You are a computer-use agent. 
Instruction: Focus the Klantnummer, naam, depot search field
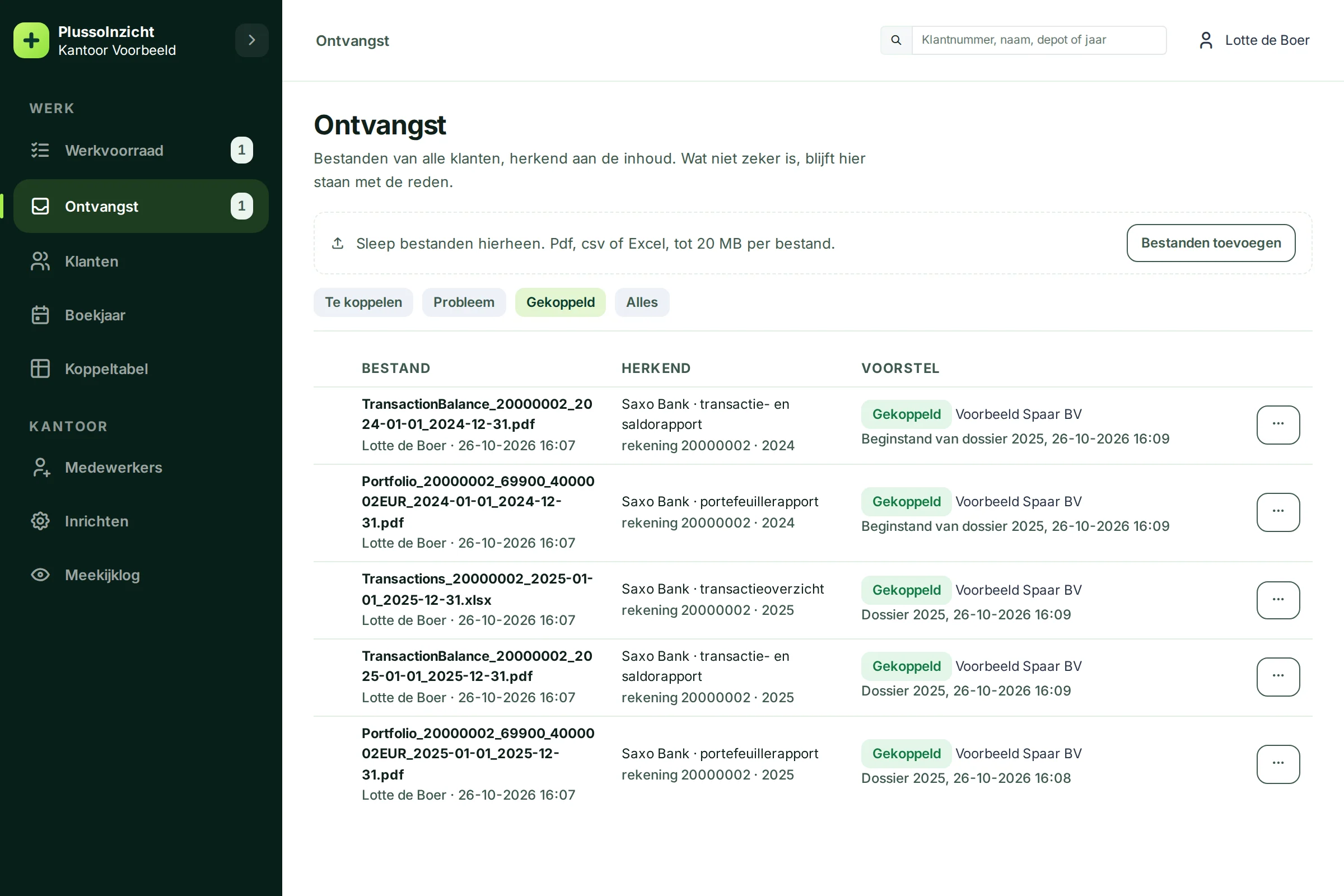[1039, 40]
